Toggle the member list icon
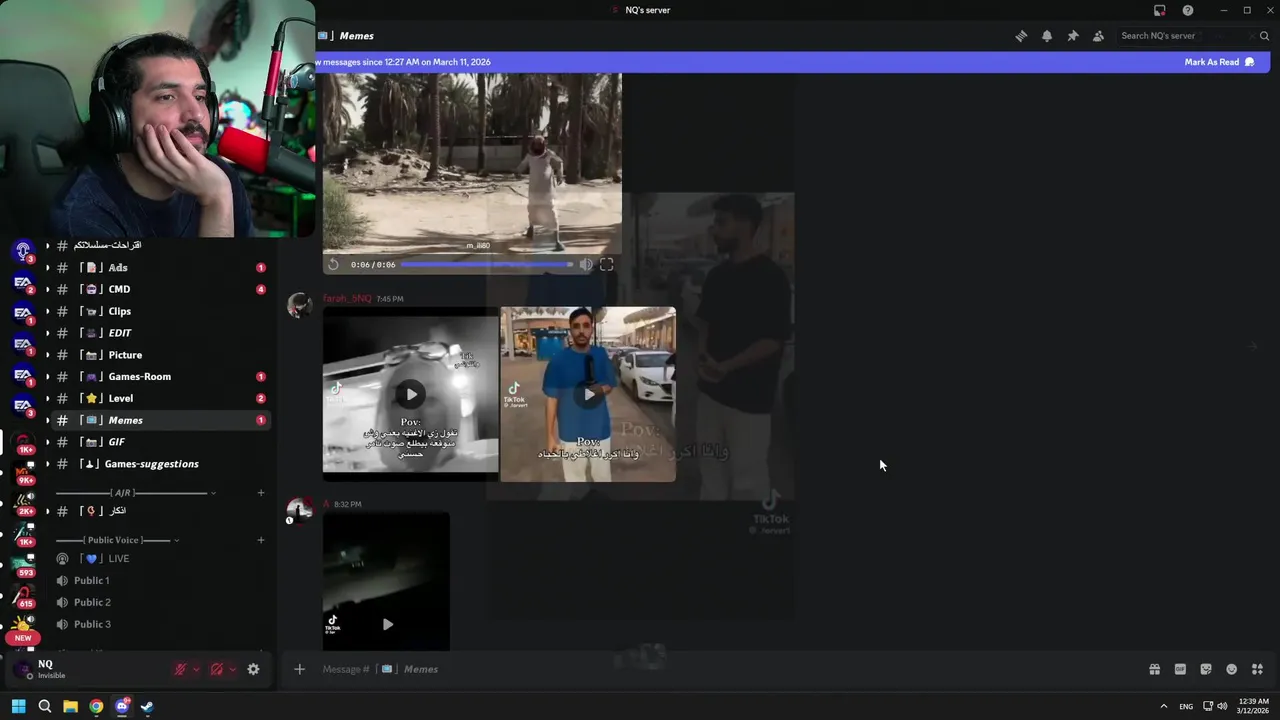The image size is (1280, 720). (x=1098, y=36)
